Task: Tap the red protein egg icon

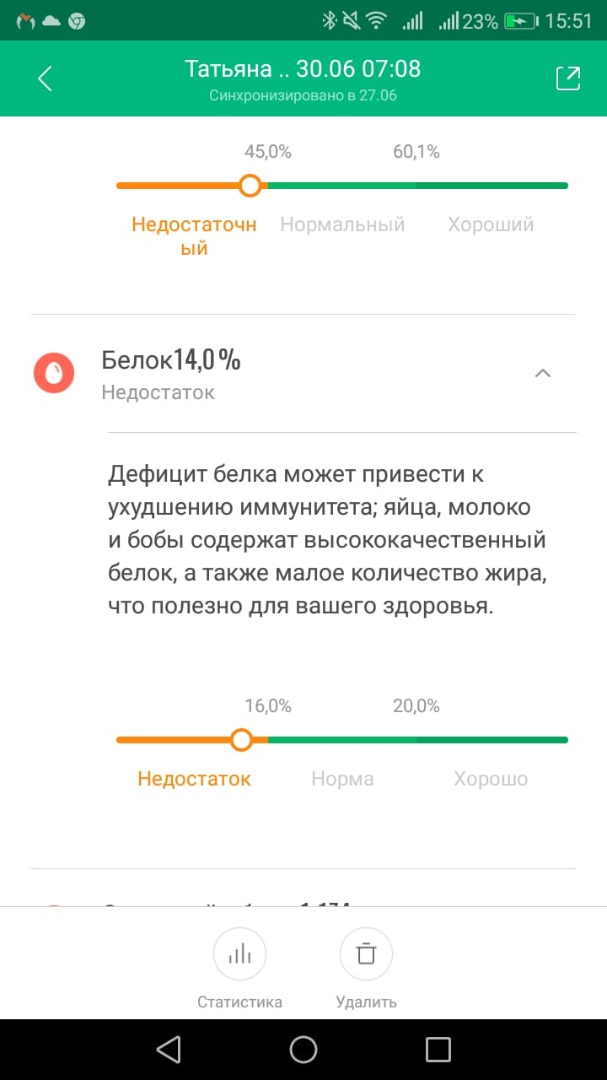Action: coord(53,373)
